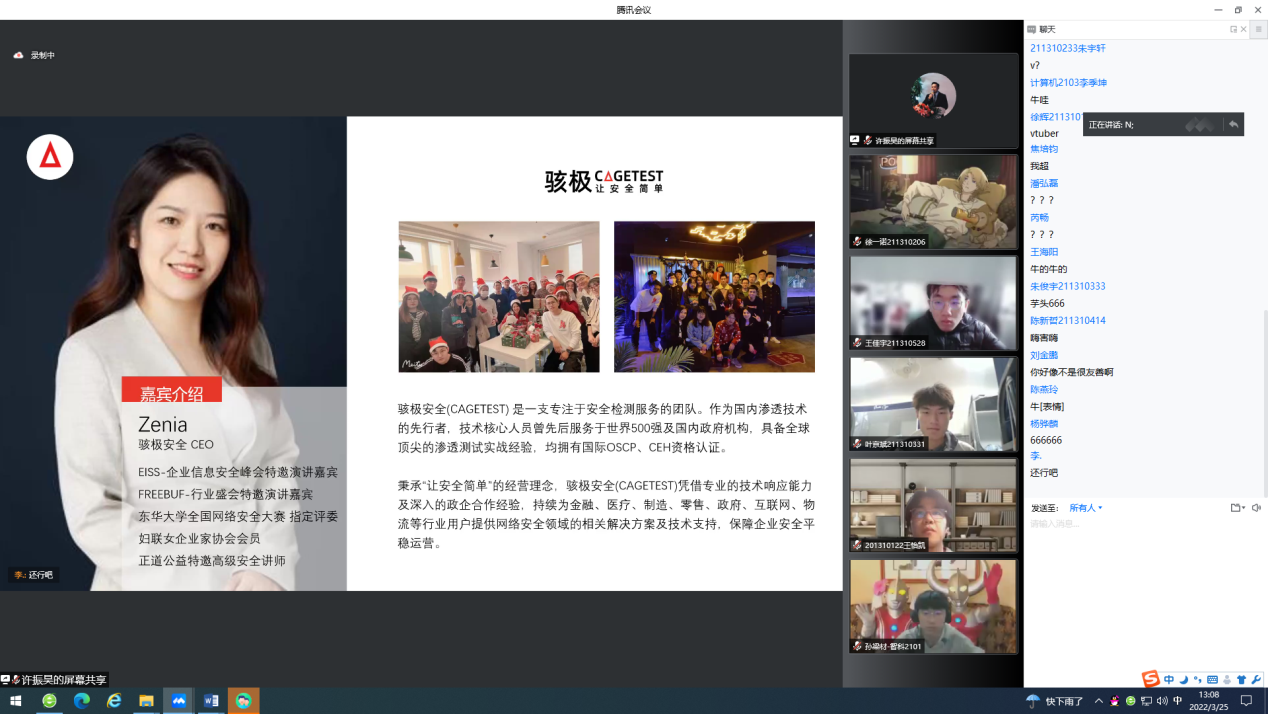Click sender name 陈新哲211310414 in chat
The width and height of the screenshot is (1268, 714).
(1067, 321)
